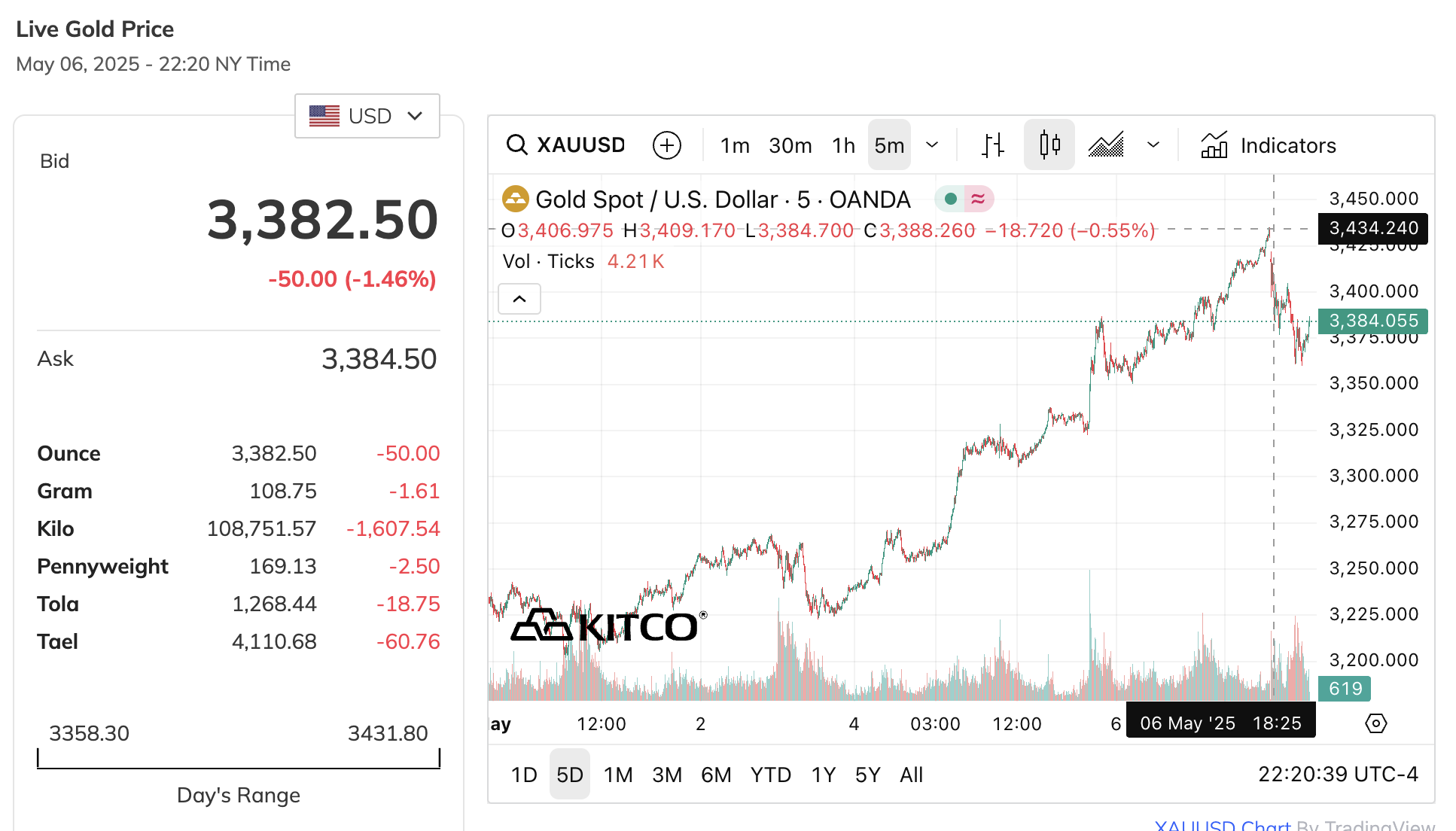Click the 22:20:39 UTC-4 timezone button
Image resolution: width=1456 pixels, height=831 pixels.
coord(1338,774)
